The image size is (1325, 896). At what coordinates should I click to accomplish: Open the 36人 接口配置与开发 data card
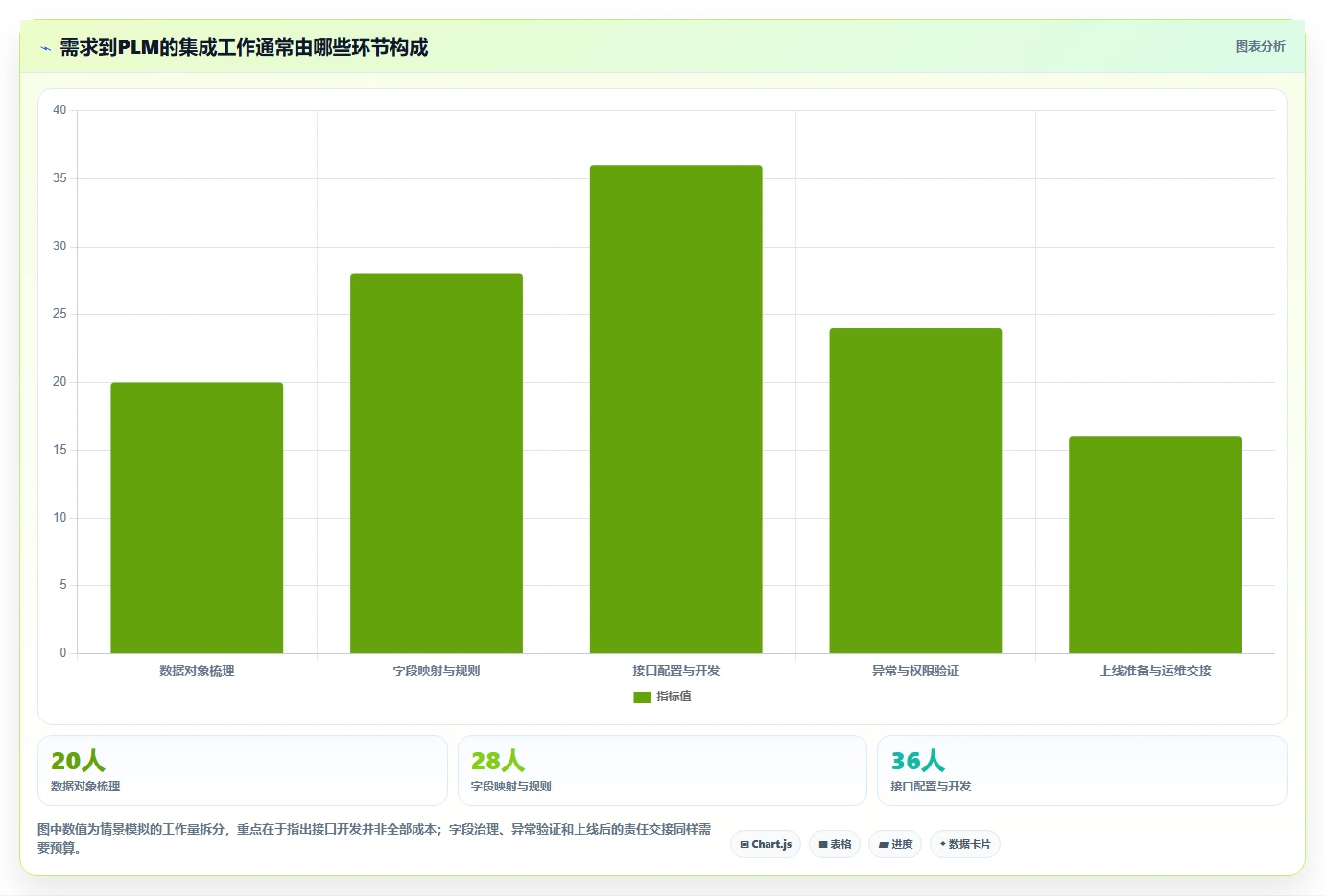(x=1082, y=770)
